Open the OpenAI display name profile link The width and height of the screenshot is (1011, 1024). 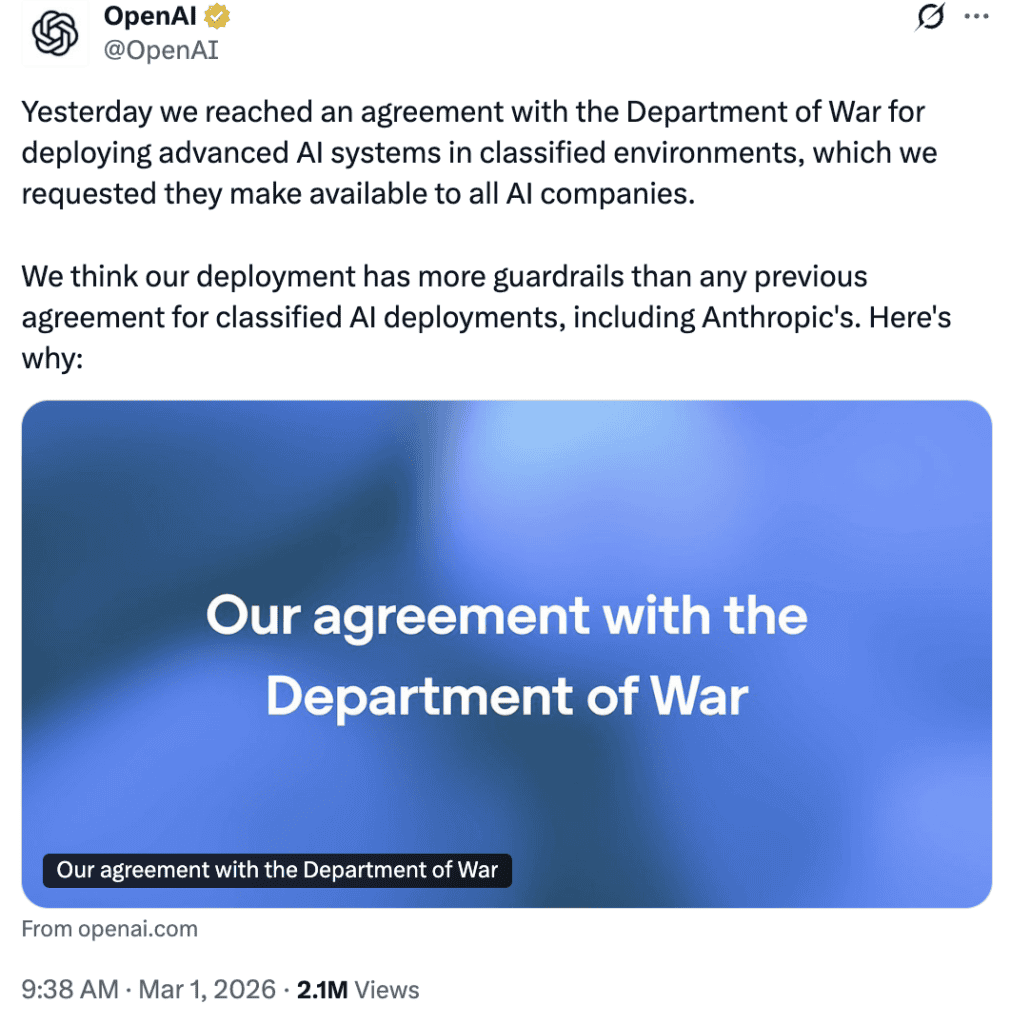pyautogui.click(x=151, y=17)
